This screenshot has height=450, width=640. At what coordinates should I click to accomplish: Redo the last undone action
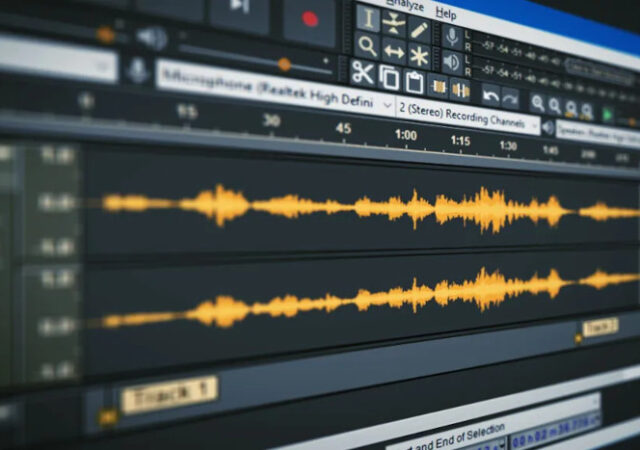[510, 99]
